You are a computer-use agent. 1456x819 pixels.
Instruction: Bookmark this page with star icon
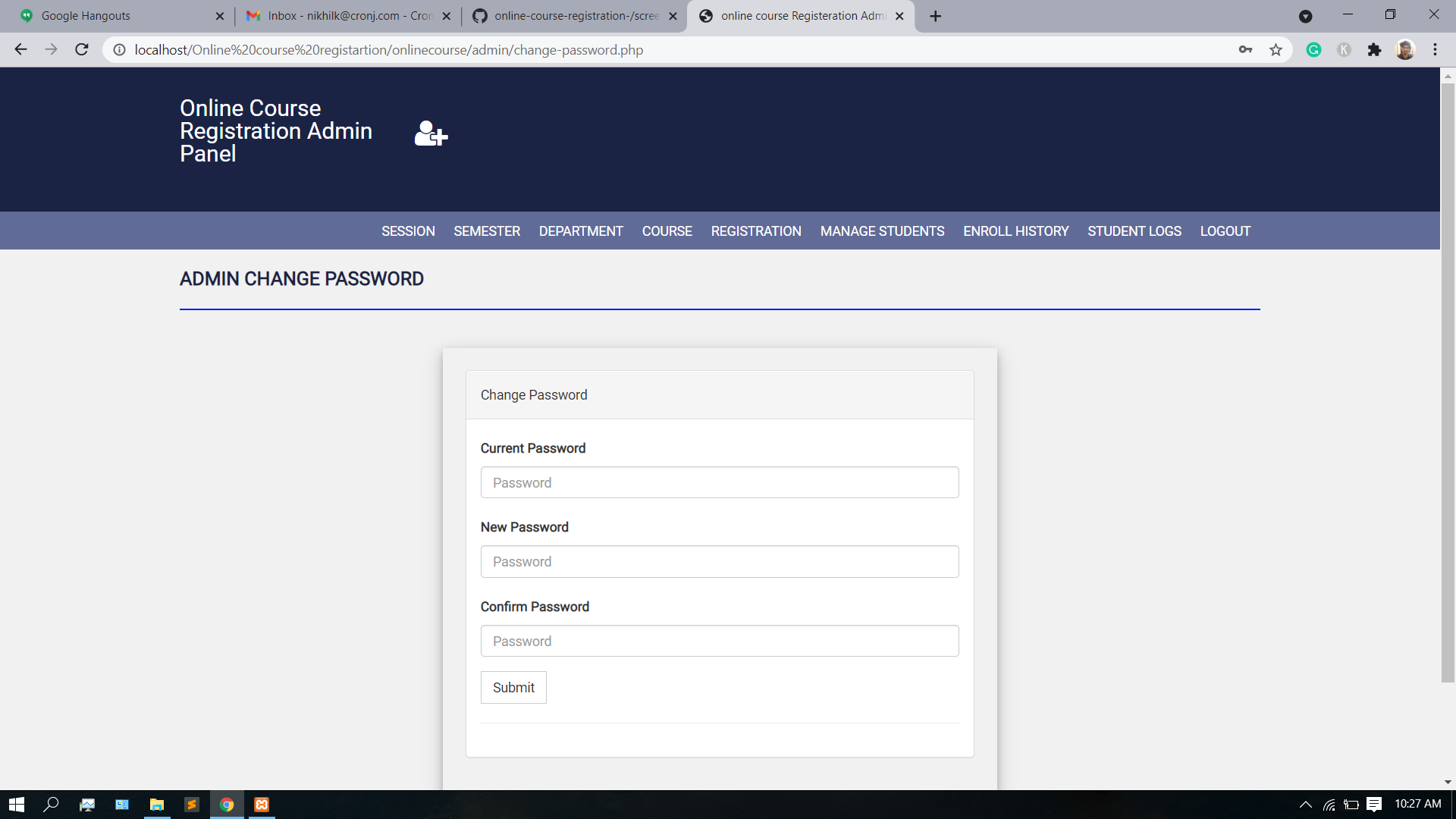click(x=1276, y=50)
